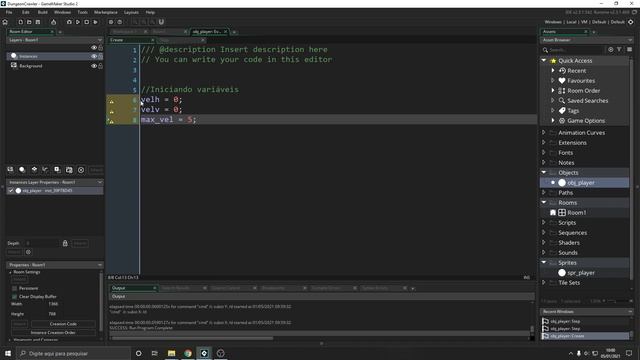Clean the project with the clean icon
The height and width of the screenshot is (360, 640).
click(95, 22)
